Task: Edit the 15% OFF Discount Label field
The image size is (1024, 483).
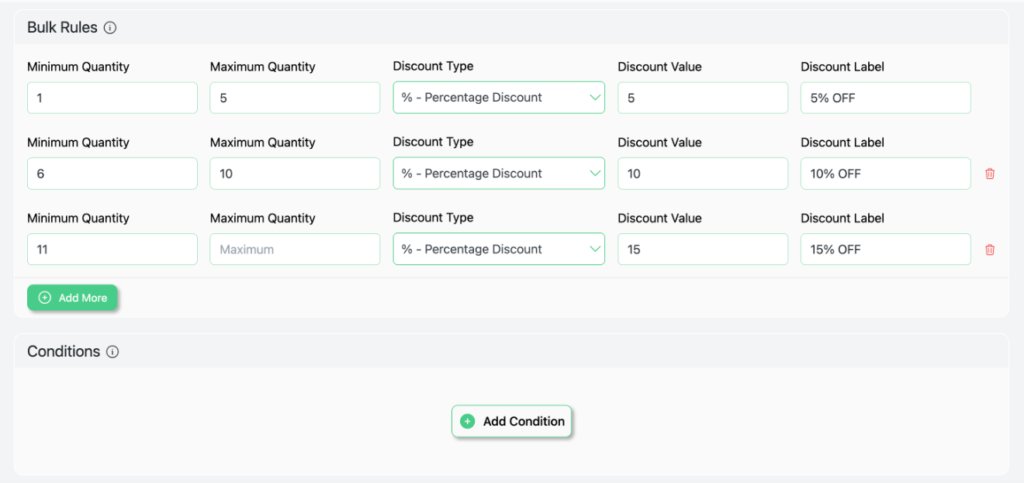Action: (x=885, y=250)
